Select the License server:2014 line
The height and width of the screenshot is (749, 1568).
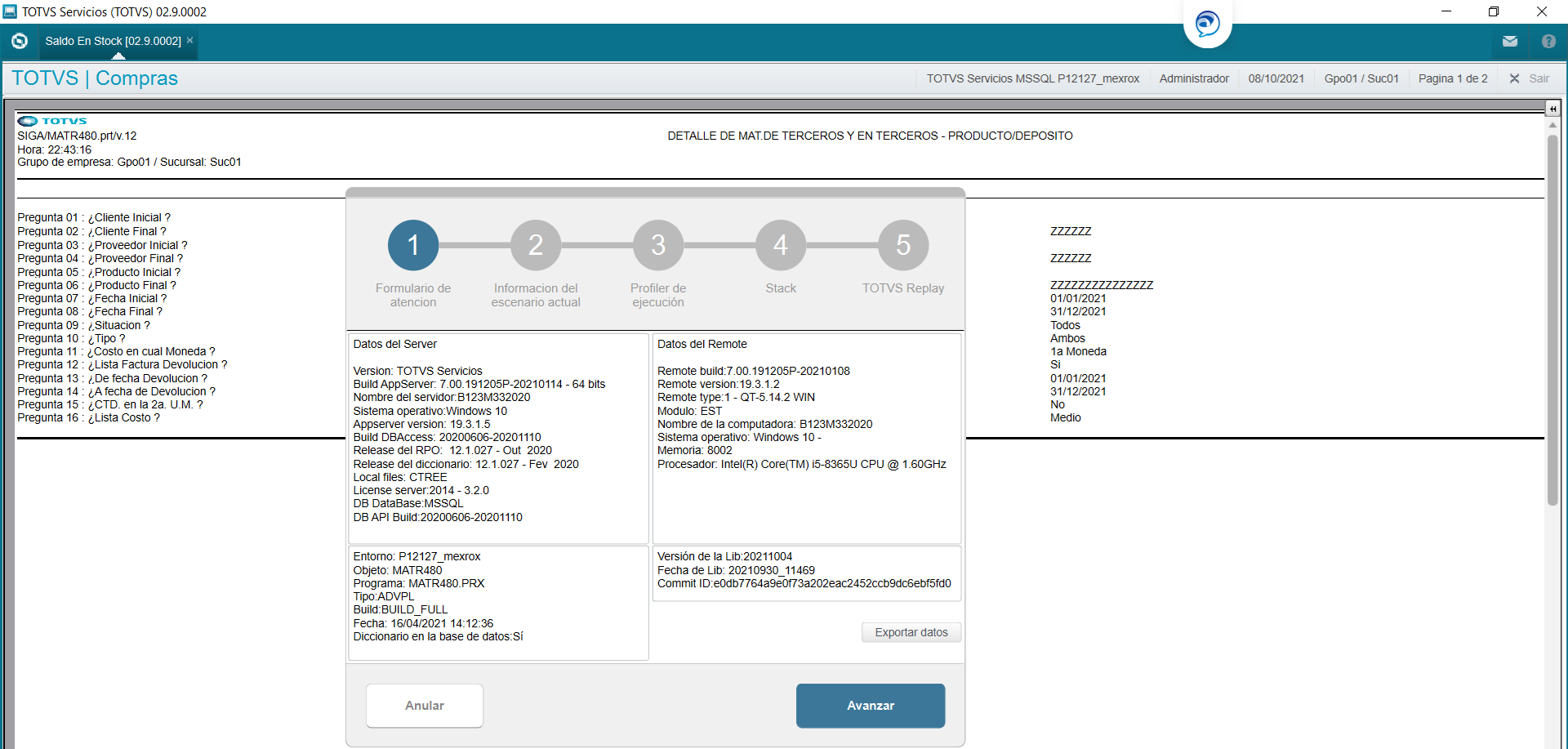click(421, 490)
